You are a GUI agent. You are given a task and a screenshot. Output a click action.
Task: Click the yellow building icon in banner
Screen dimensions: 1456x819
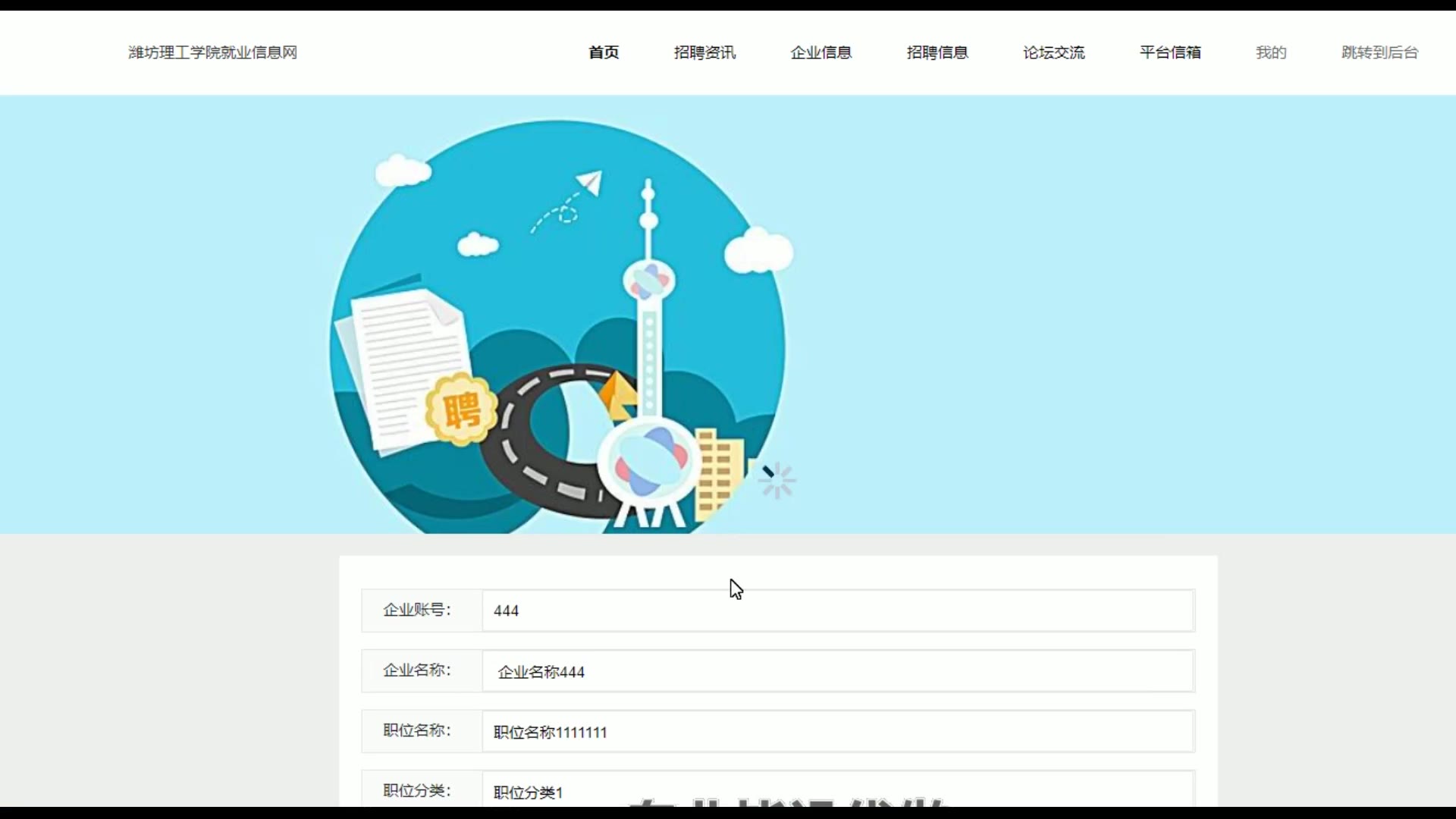coord(717,474)
